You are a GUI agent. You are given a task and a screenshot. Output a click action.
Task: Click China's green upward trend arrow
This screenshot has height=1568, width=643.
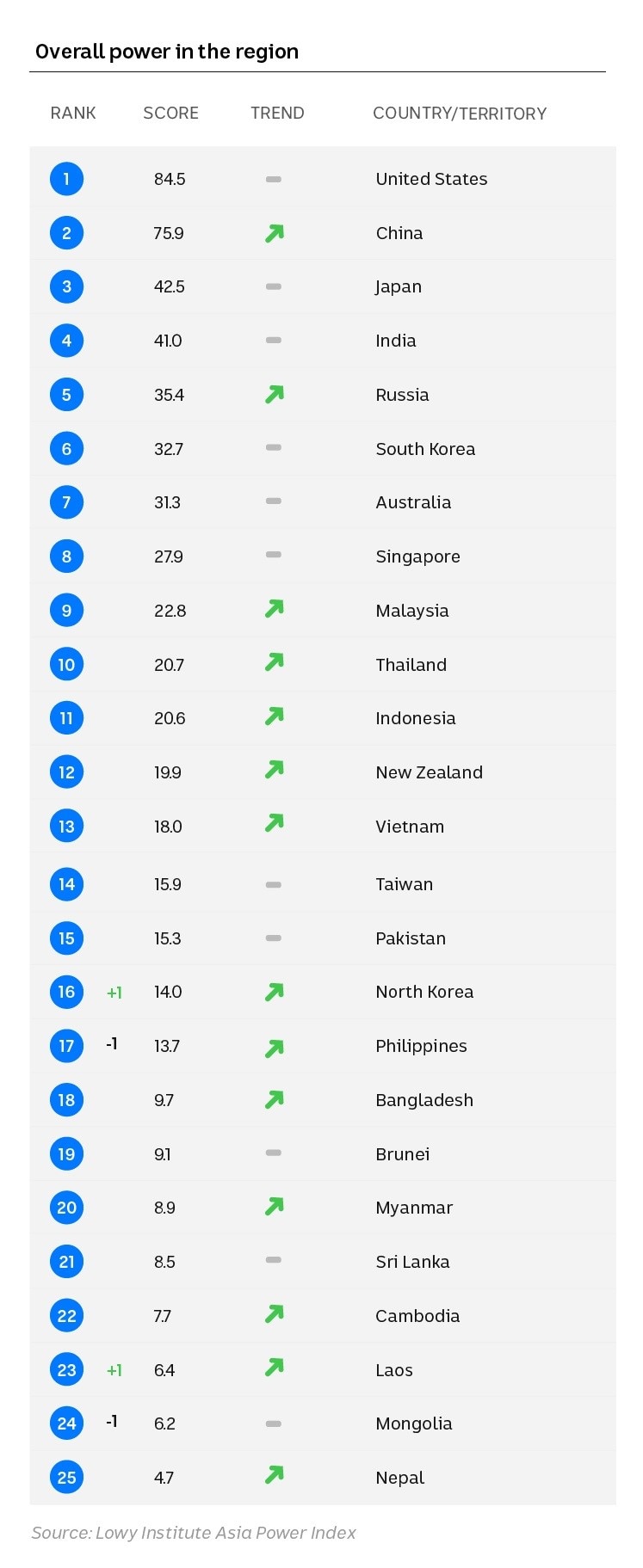coord(274,233)
